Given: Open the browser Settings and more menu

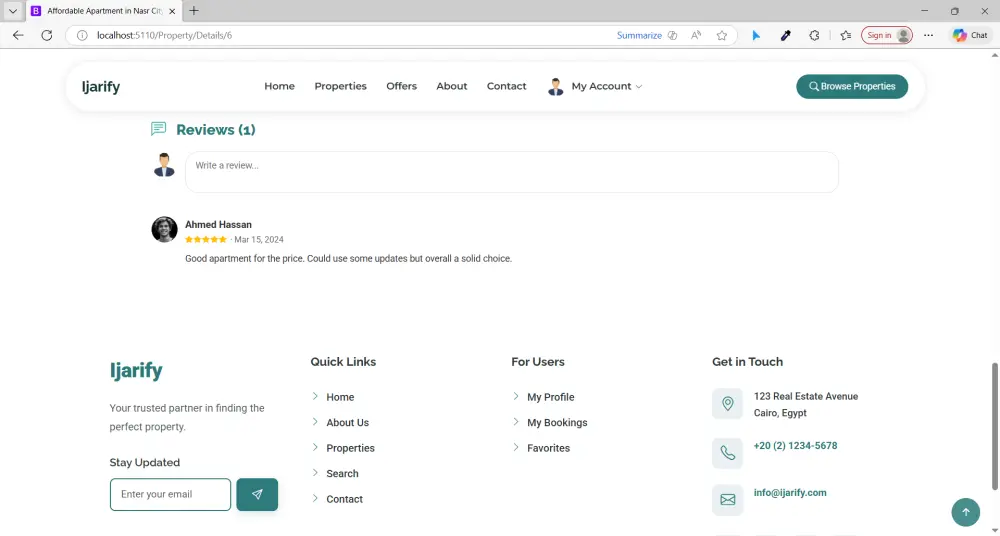Looking at the screenshot, I should click(x=928, y=35).
